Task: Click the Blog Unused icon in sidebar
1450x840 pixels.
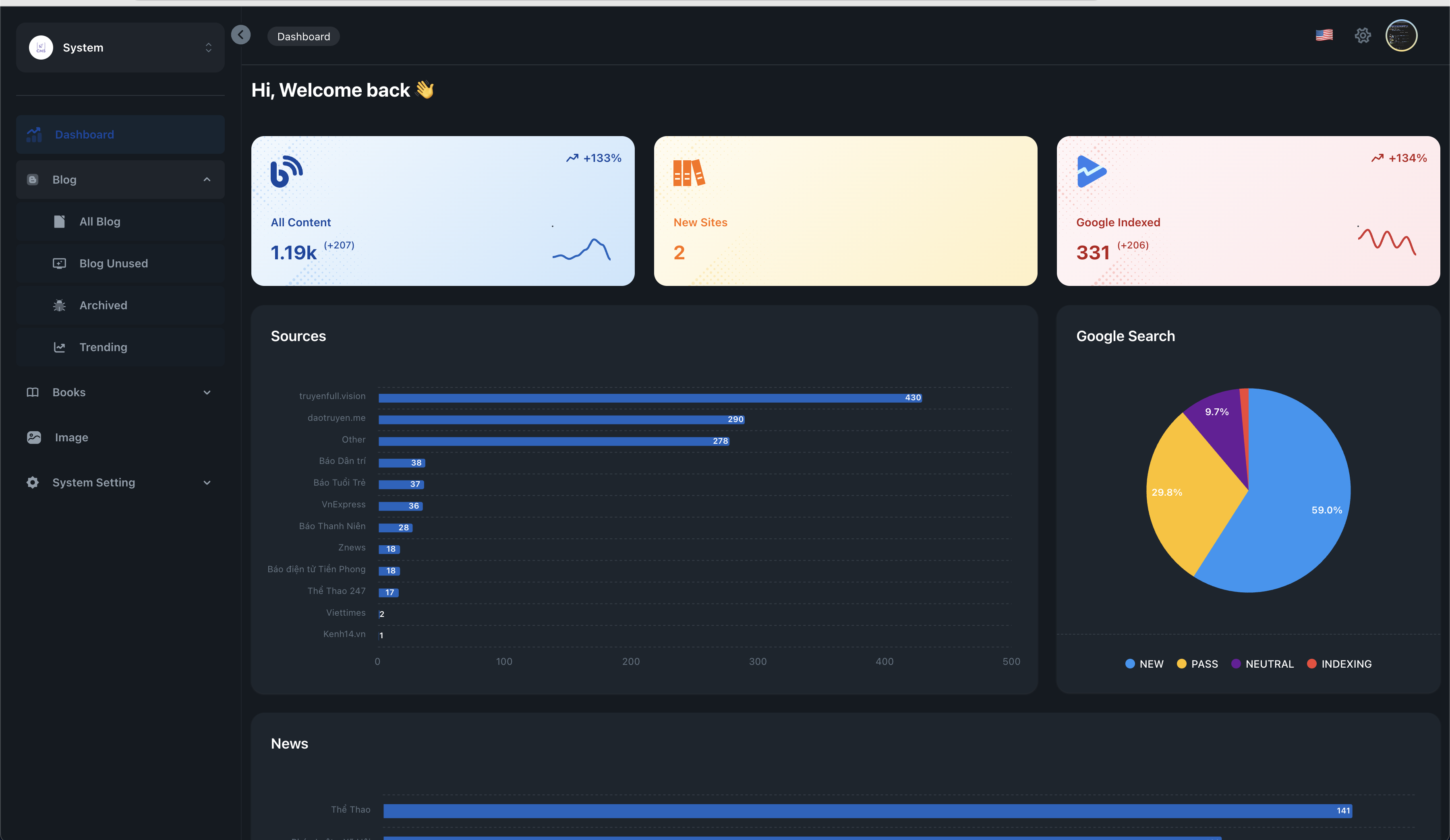Action: pyautogui.click(x=60, y=263)
